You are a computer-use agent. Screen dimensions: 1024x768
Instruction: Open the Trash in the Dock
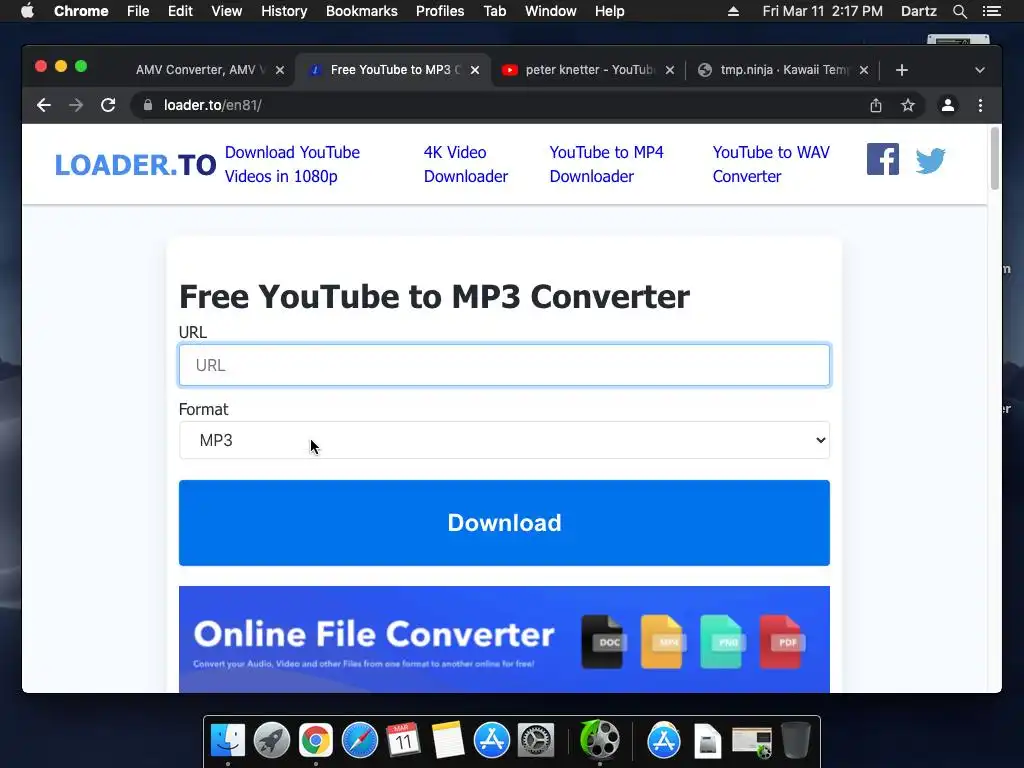click(795, 740)
